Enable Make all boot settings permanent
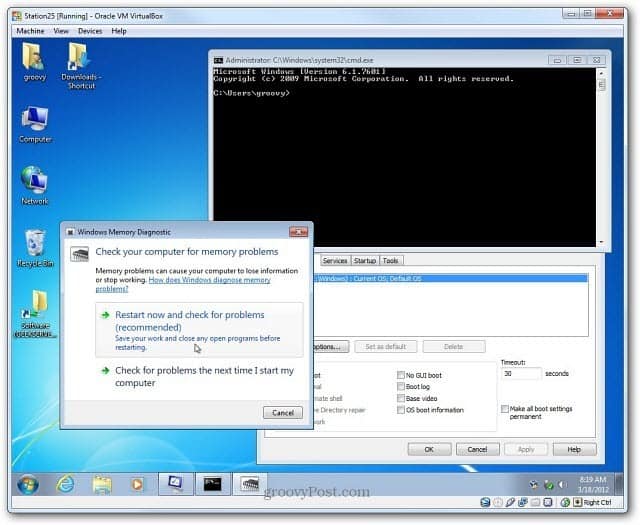 [505, 409]
